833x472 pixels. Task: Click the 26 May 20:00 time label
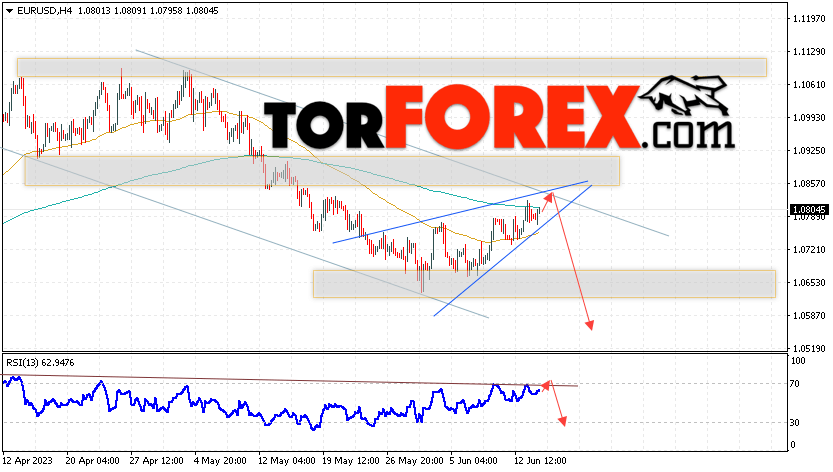coord(414,461)
